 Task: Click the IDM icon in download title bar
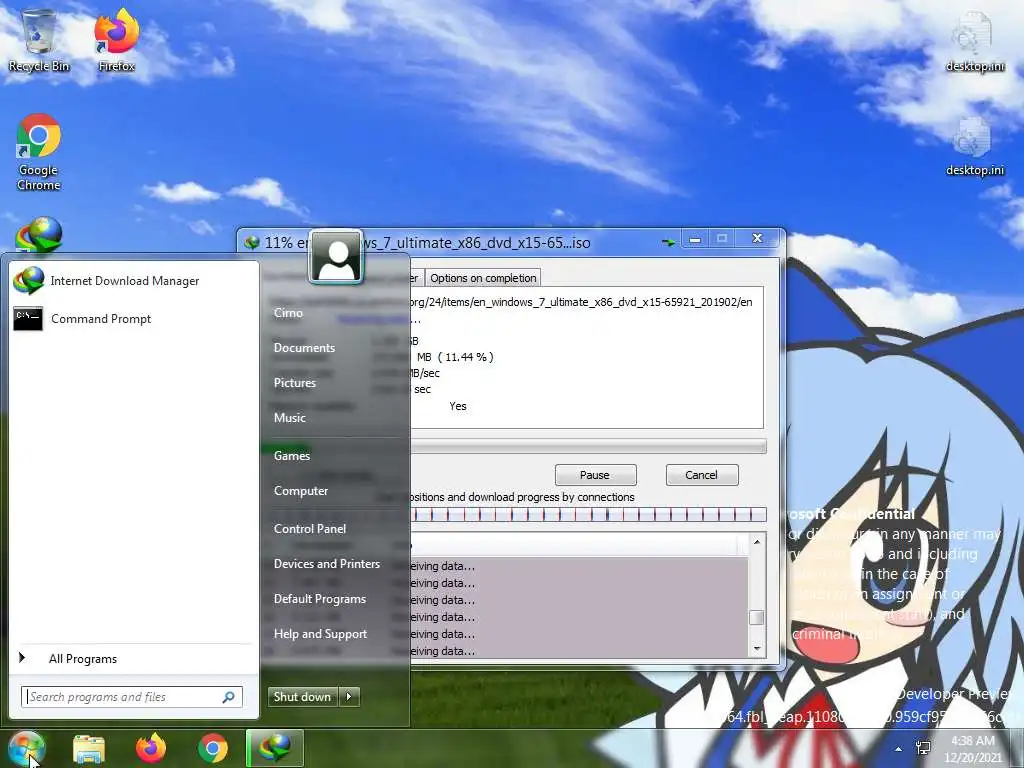[x=251, y=243]
